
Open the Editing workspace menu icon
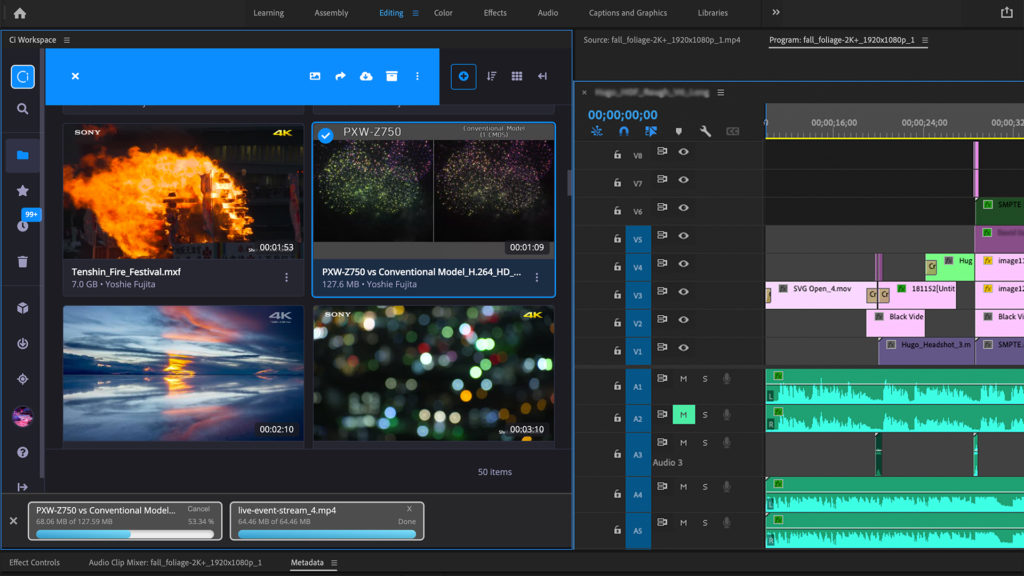coord(415,13)
